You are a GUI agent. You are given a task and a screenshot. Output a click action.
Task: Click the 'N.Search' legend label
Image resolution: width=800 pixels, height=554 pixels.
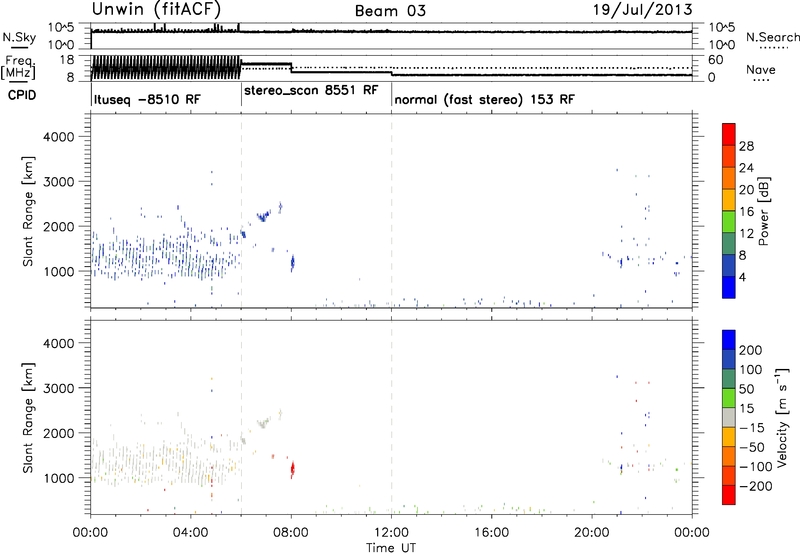pyautogui.click(x=772, y=37)
